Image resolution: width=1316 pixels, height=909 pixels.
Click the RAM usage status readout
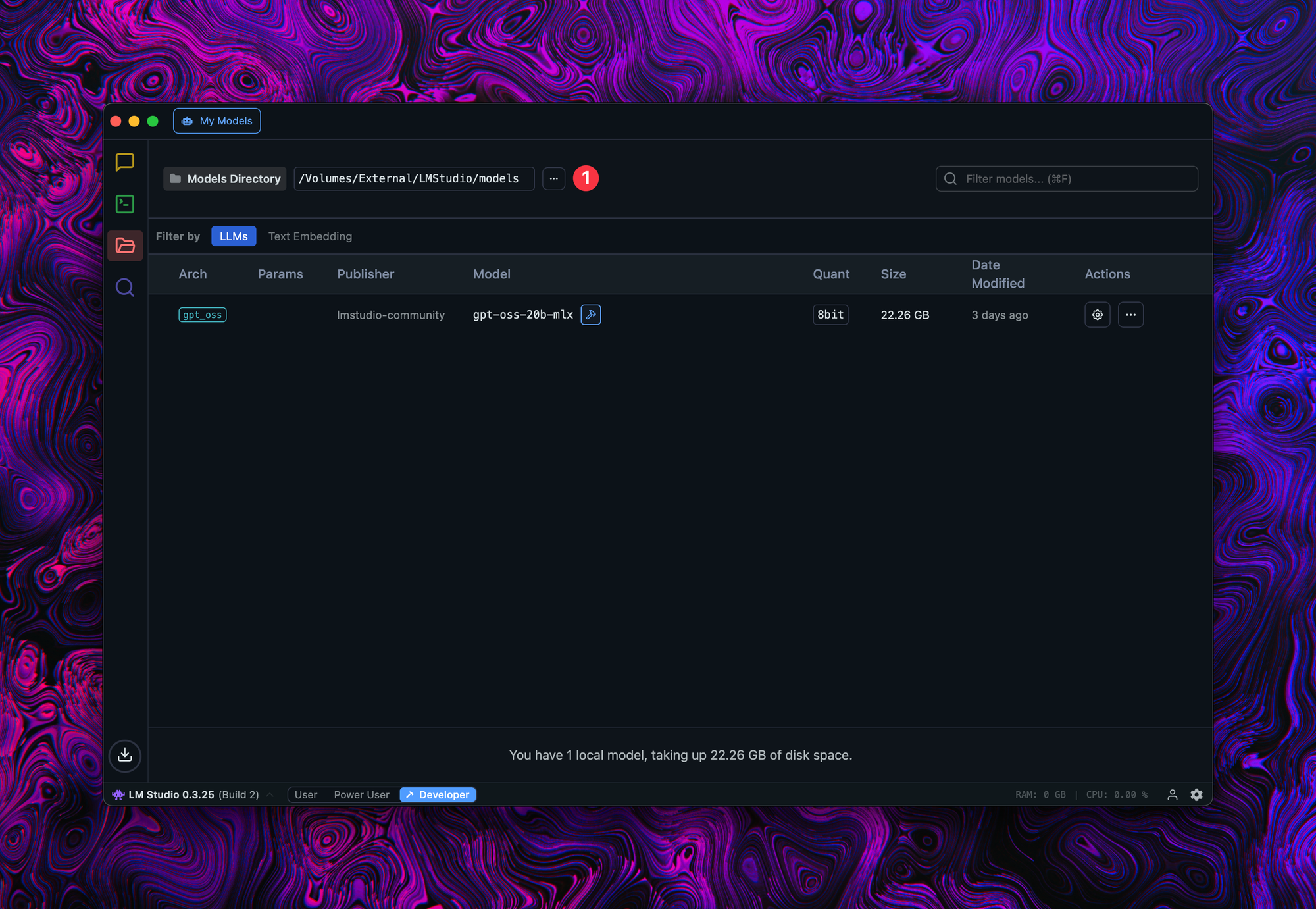[1040, 794]
